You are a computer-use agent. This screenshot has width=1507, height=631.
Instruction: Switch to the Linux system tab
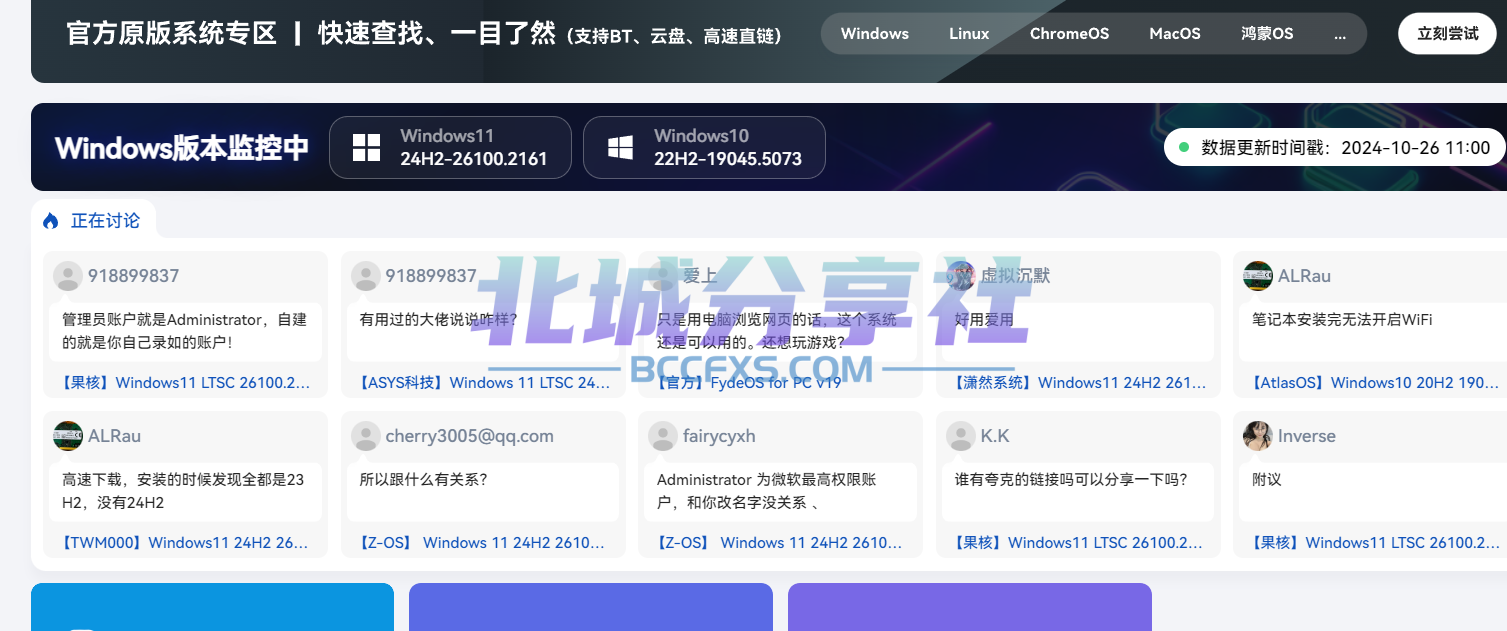pos(969,33)
